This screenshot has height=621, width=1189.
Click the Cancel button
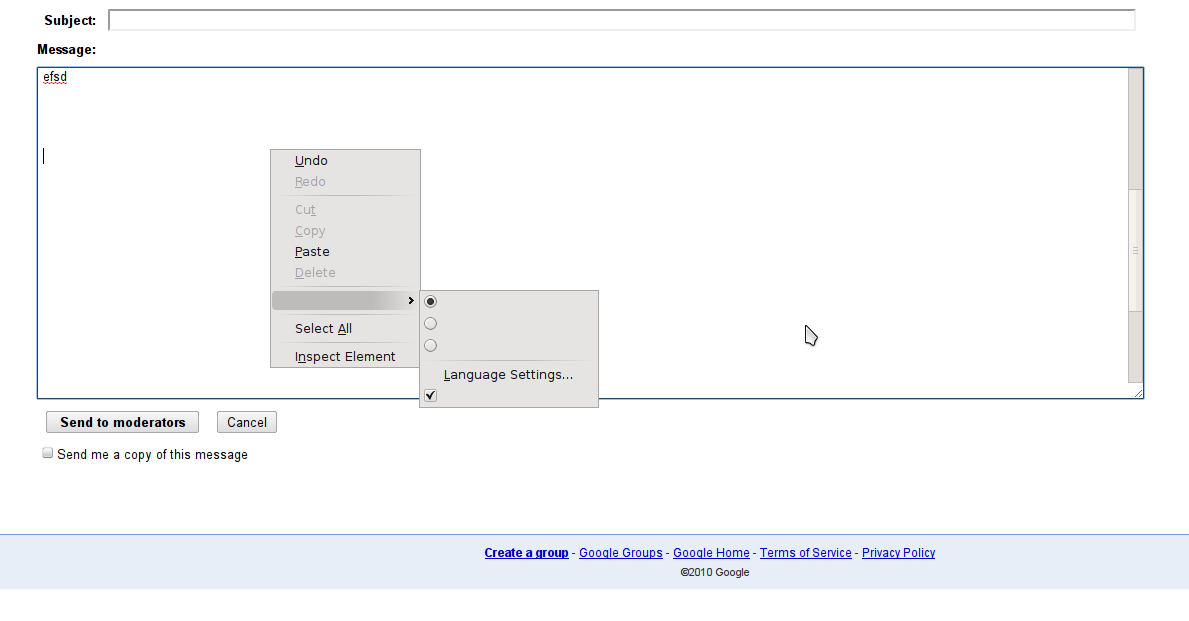pos(246,422)
